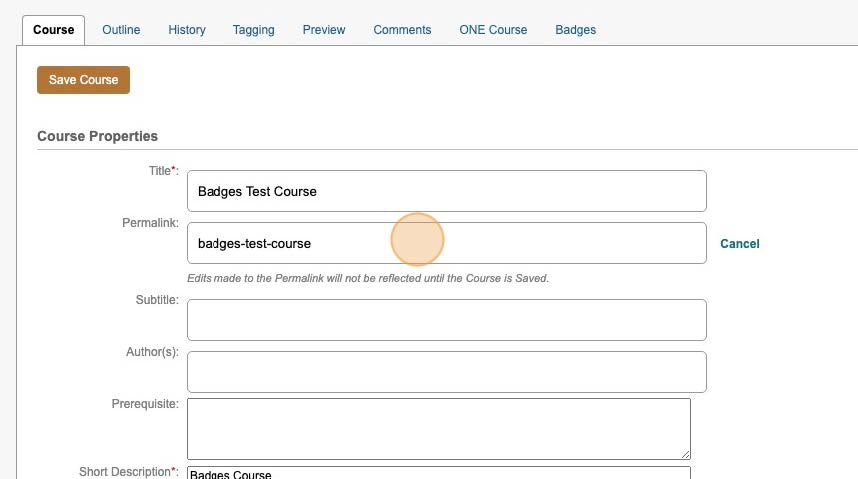Select the Subtitle input field
Image resolution: width=858 pixels, height=479 pixels.
pyautogui.click(x=447, y=320)
